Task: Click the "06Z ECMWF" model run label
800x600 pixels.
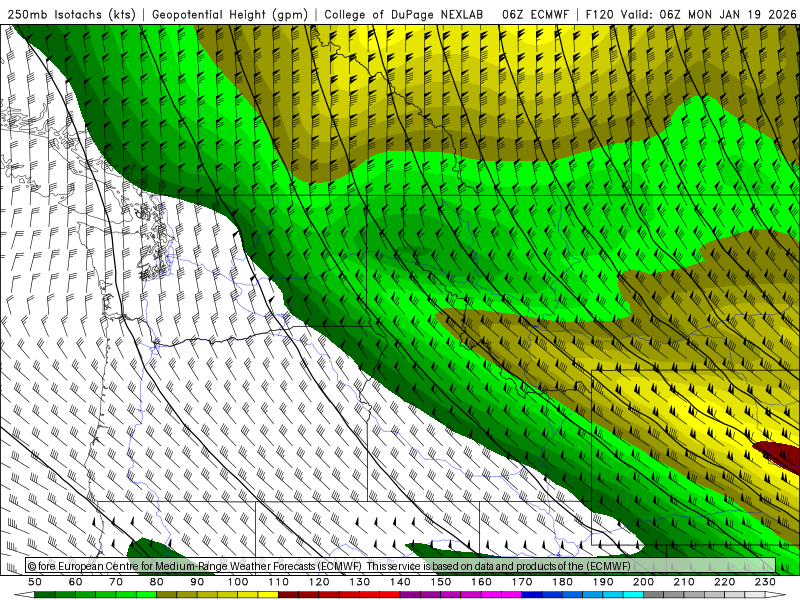Action: (x=535, y=15)
